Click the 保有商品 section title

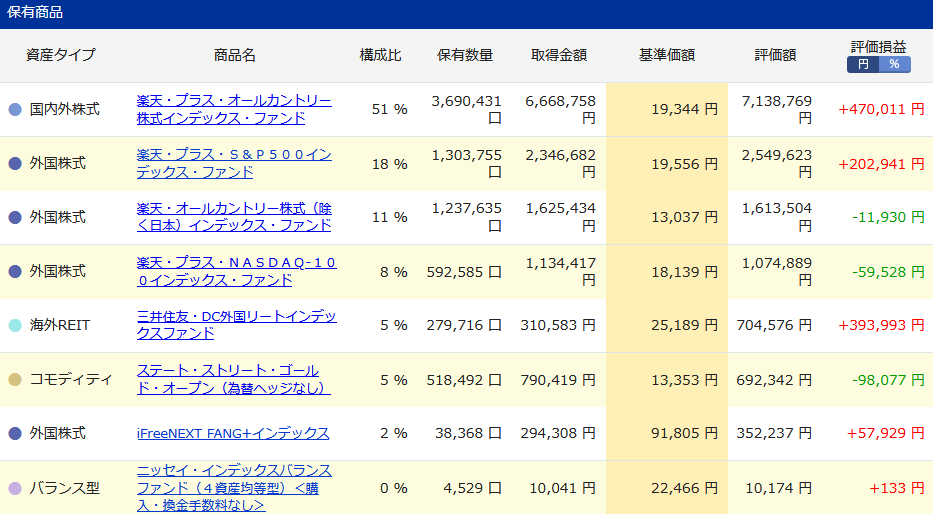coord(35,12)
